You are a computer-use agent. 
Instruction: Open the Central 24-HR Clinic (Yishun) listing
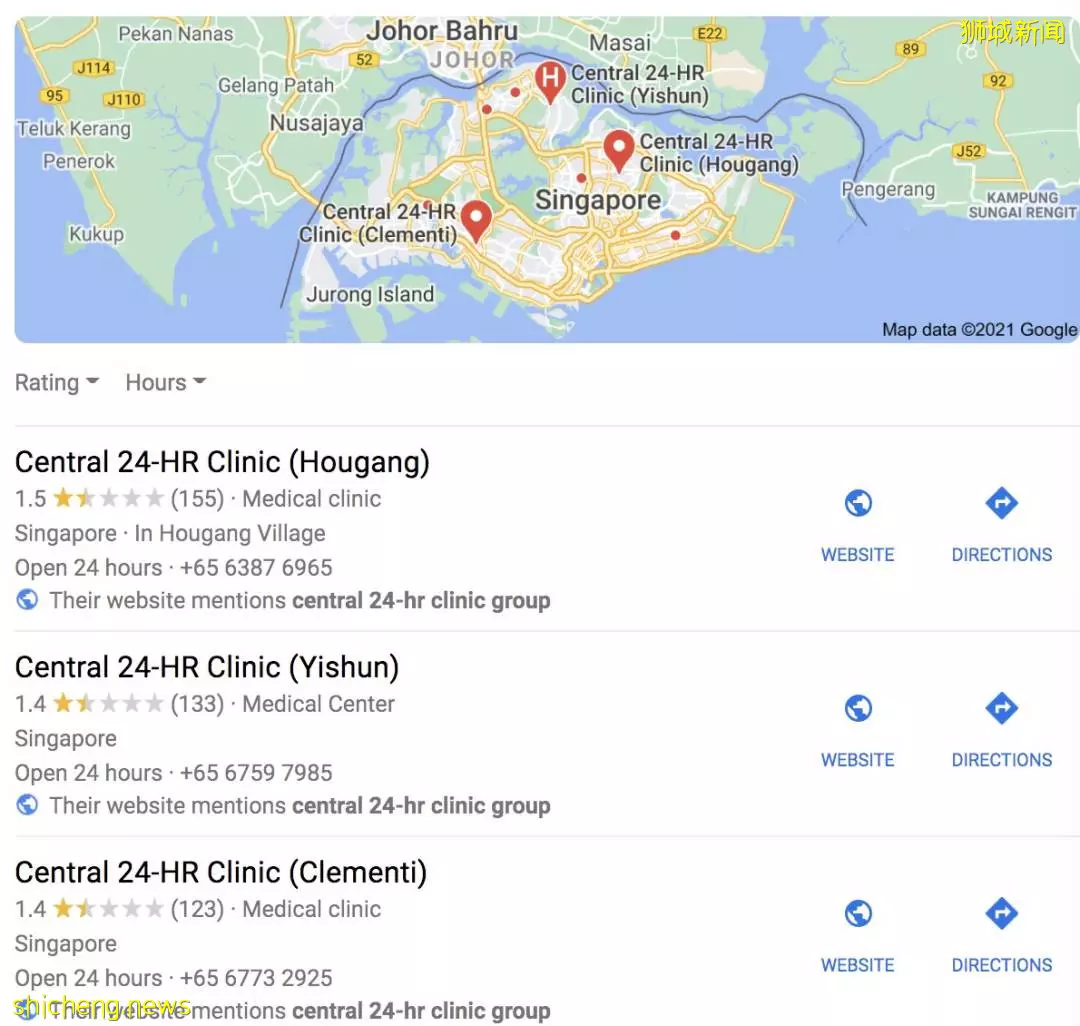pos(207,667)
